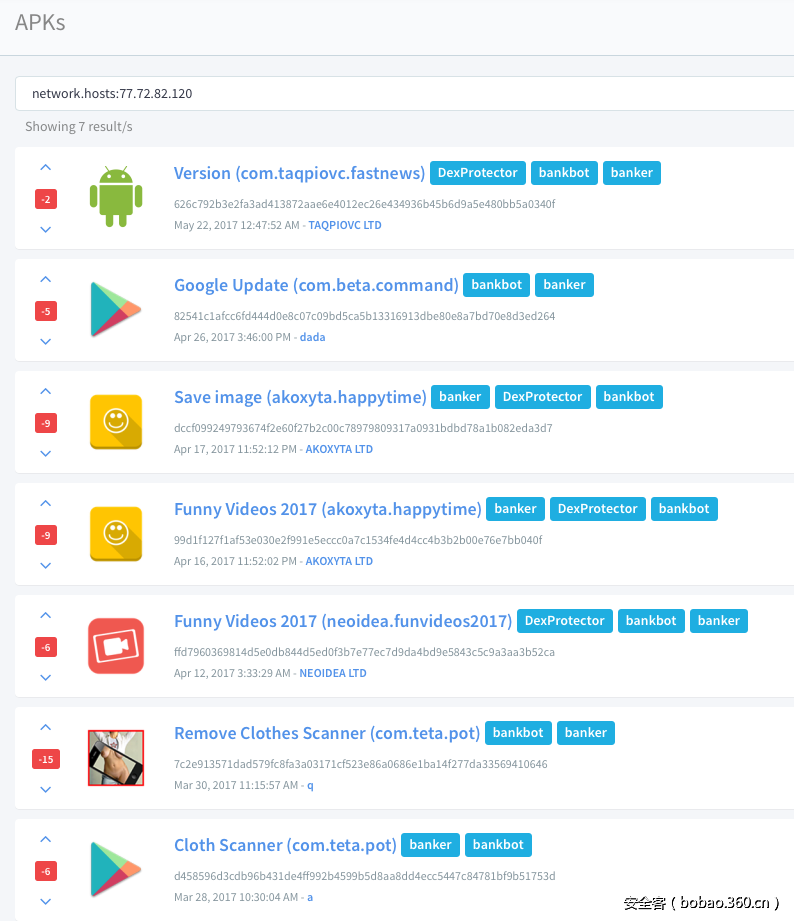794x921 pixels.
Task: Open Version (com.taqpiovc.fastnews) APK link
Action: pyautogui.click(x=299, y=173)
